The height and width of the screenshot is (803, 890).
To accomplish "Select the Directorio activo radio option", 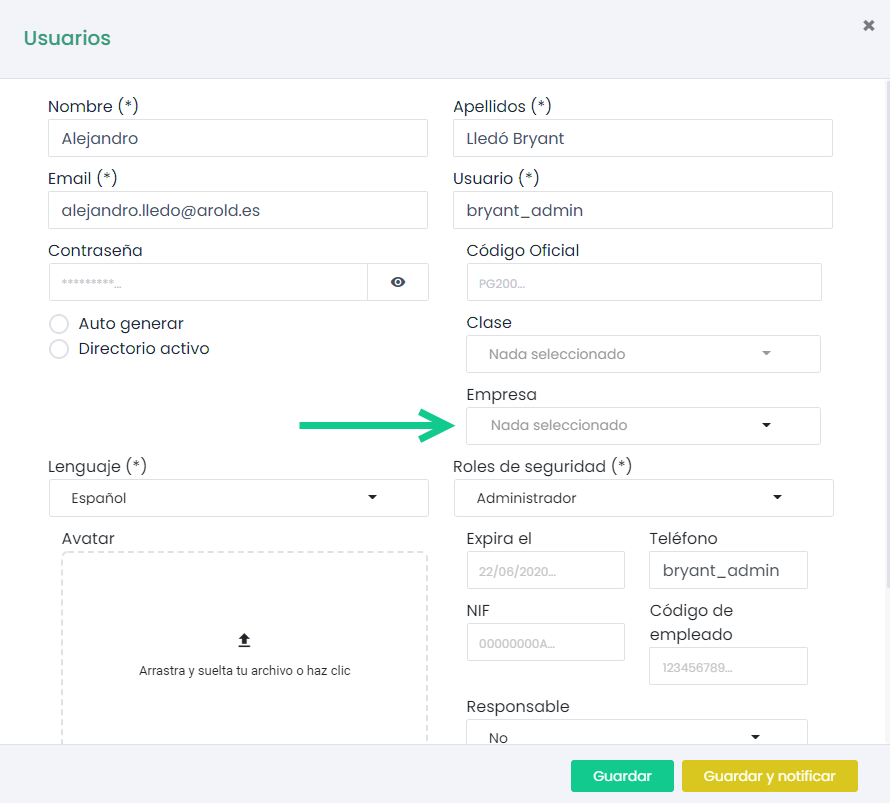I will 60,349.
